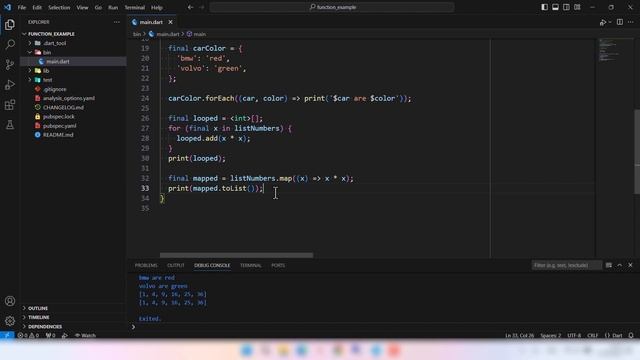Expand the lib folder
640x360 pixels.
click(30, 71)
